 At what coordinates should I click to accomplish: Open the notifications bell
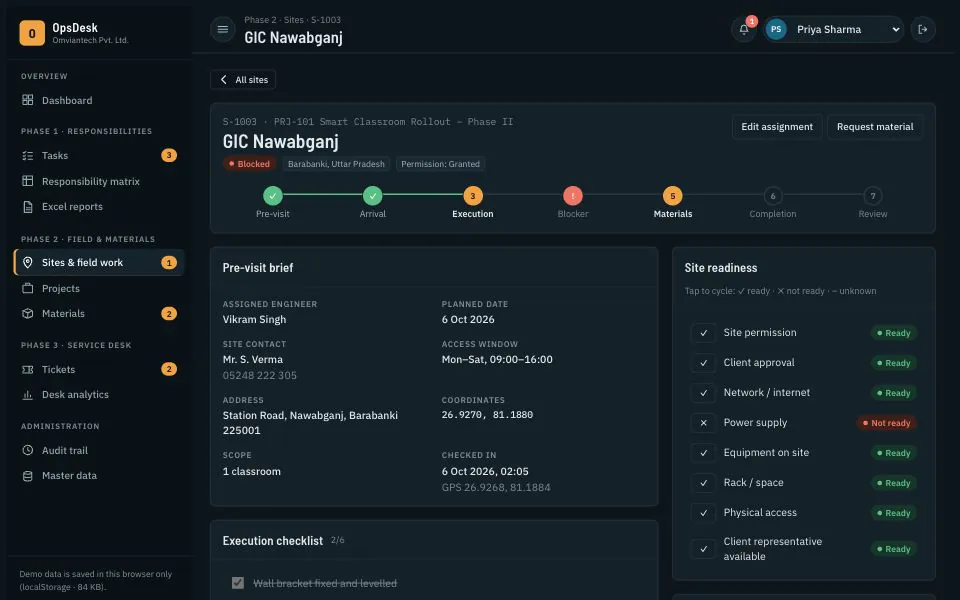point(744,29)
